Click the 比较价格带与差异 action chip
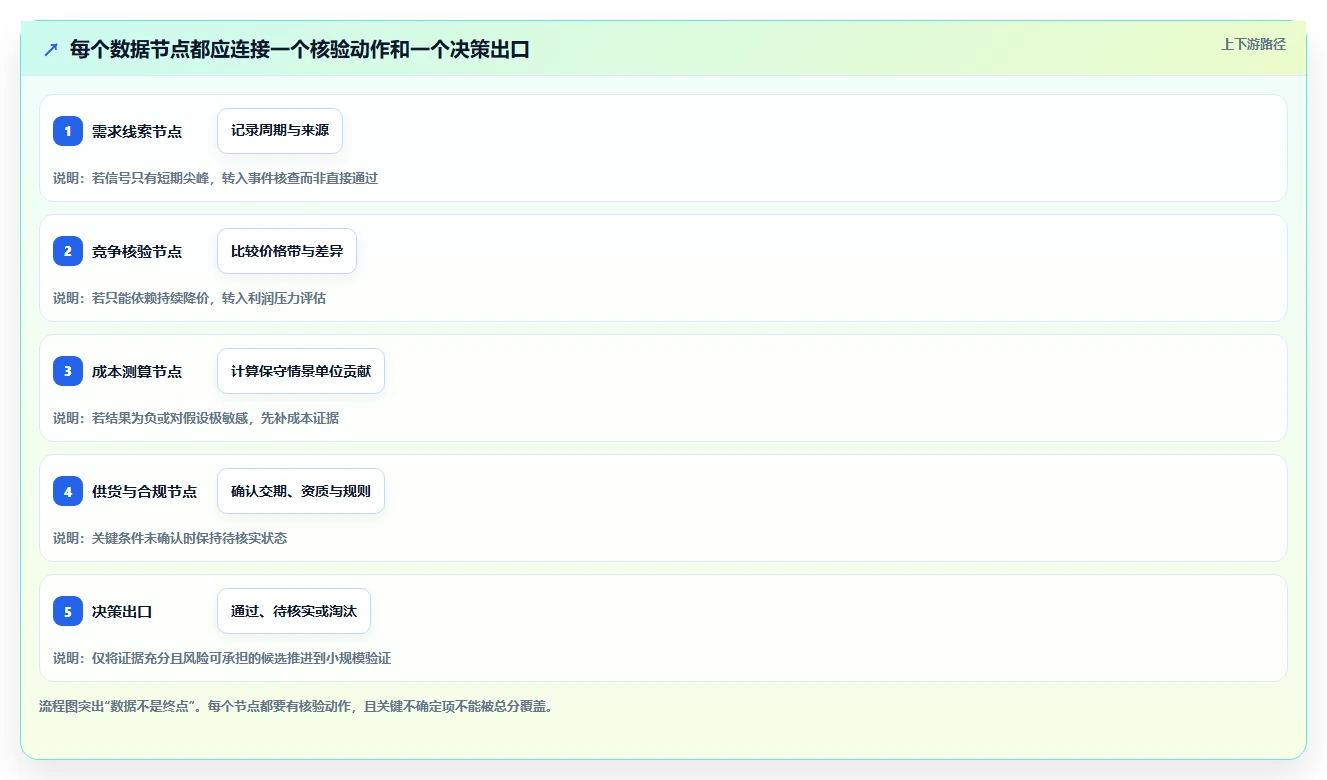This screenshot has width=1327, height=780. (287, 251)
